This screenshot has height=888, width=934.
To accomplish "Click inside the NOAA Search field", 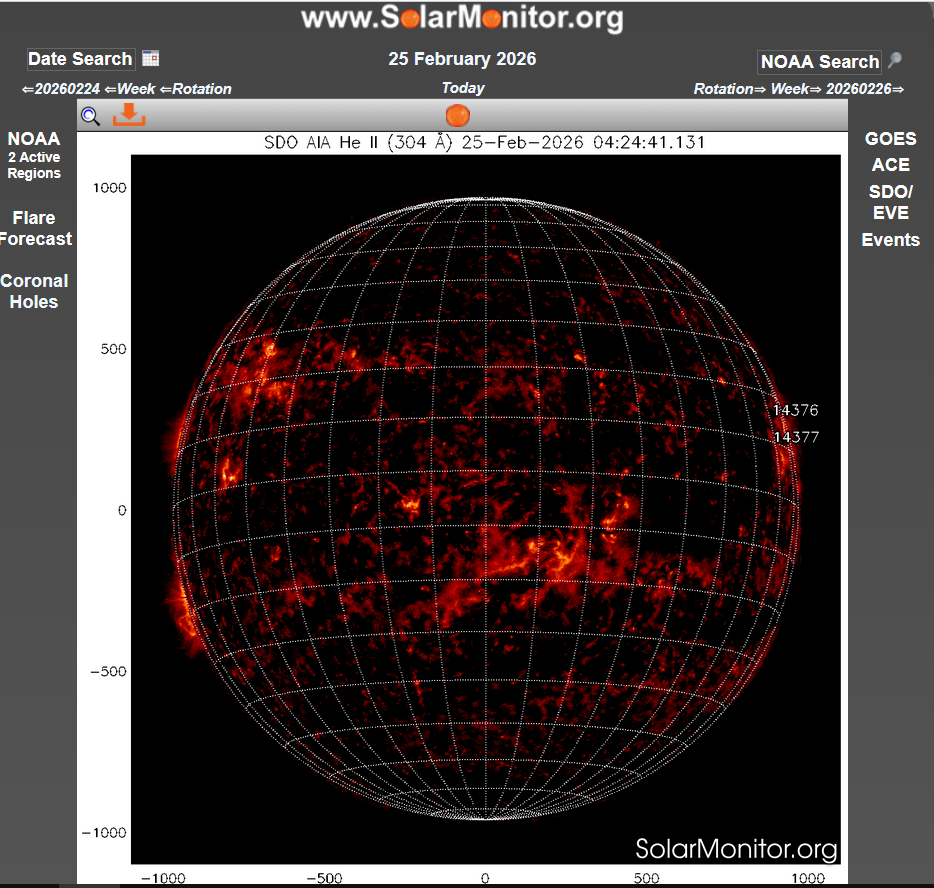I will point(820,61).
